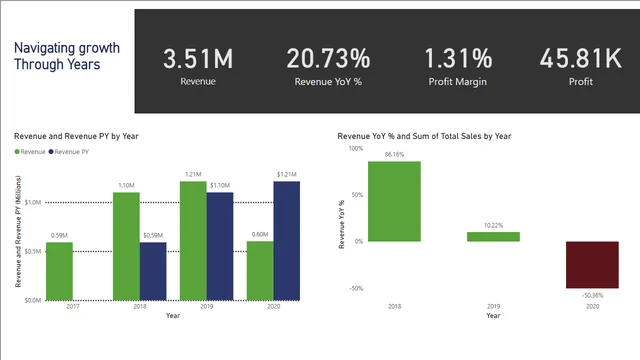
Task: Click "2018" on the YoY chart's axis
Action: 394,306
